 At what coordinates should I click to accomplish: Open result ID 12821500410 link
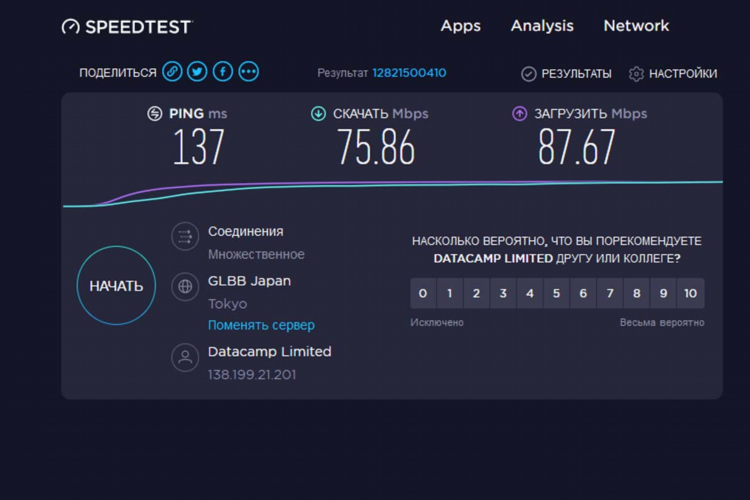coord(409,73)
